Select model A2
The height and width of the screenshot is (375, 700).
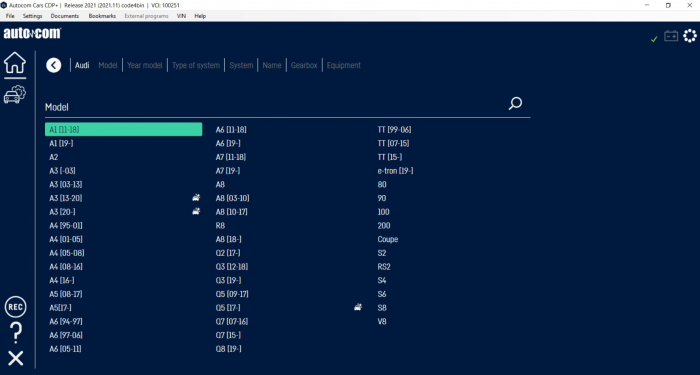[54, 157]
